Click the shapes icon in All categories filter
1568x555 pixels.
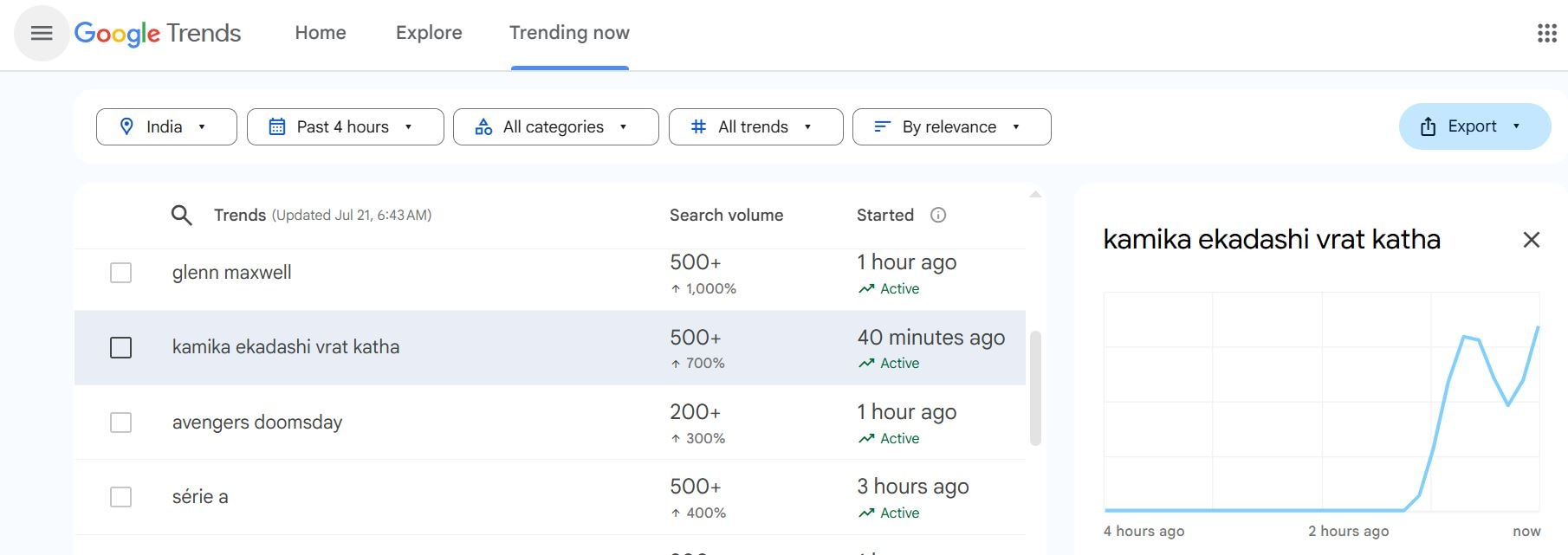(x=483, y=126)
